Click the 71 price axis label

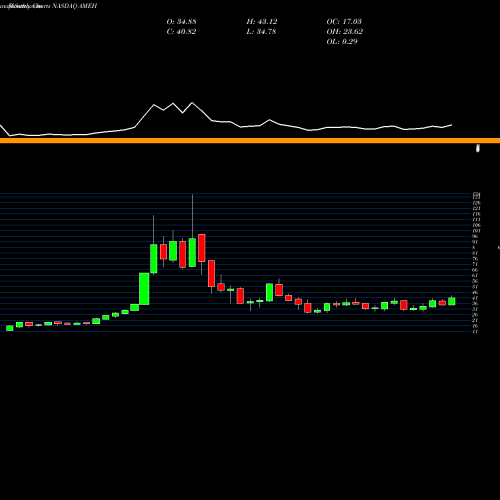point(475,264)
